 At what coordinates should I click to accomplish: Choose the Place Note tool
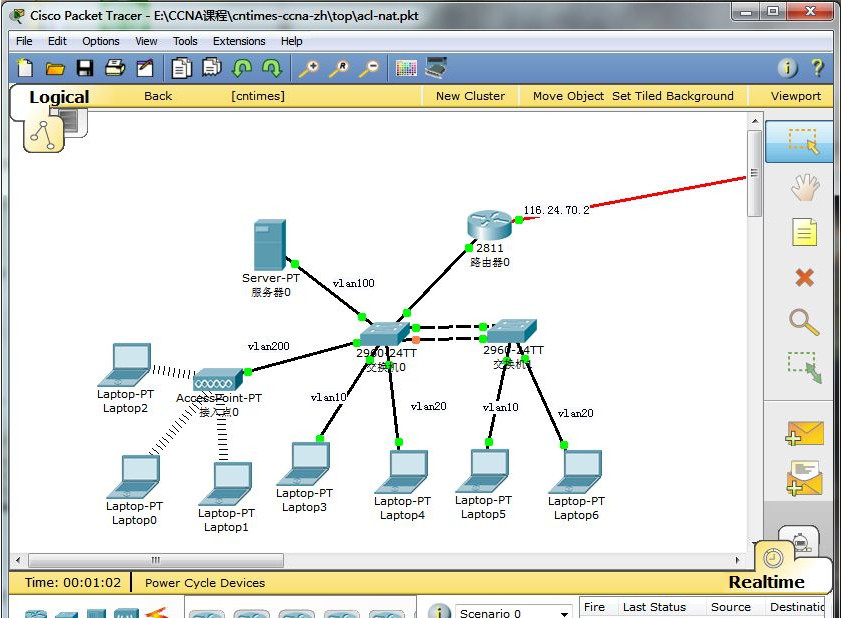[804, 232]
